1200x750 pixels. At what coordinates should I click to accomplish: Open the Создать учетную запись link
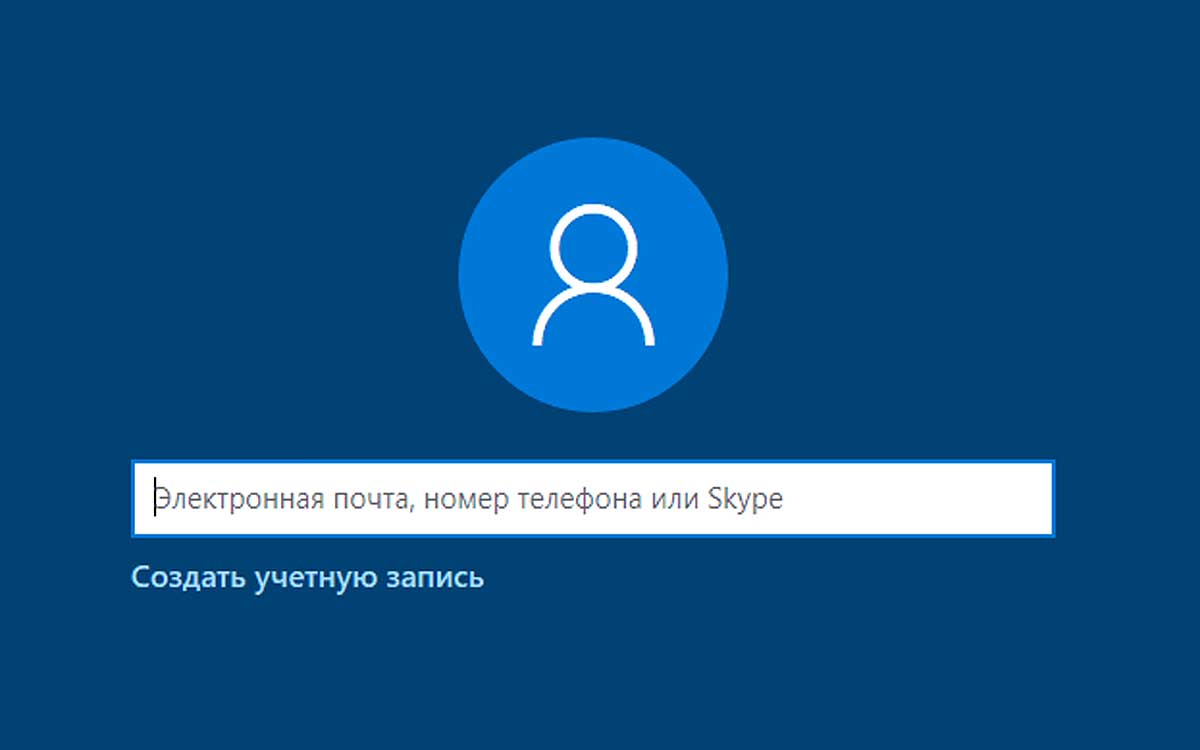point(308,578)
